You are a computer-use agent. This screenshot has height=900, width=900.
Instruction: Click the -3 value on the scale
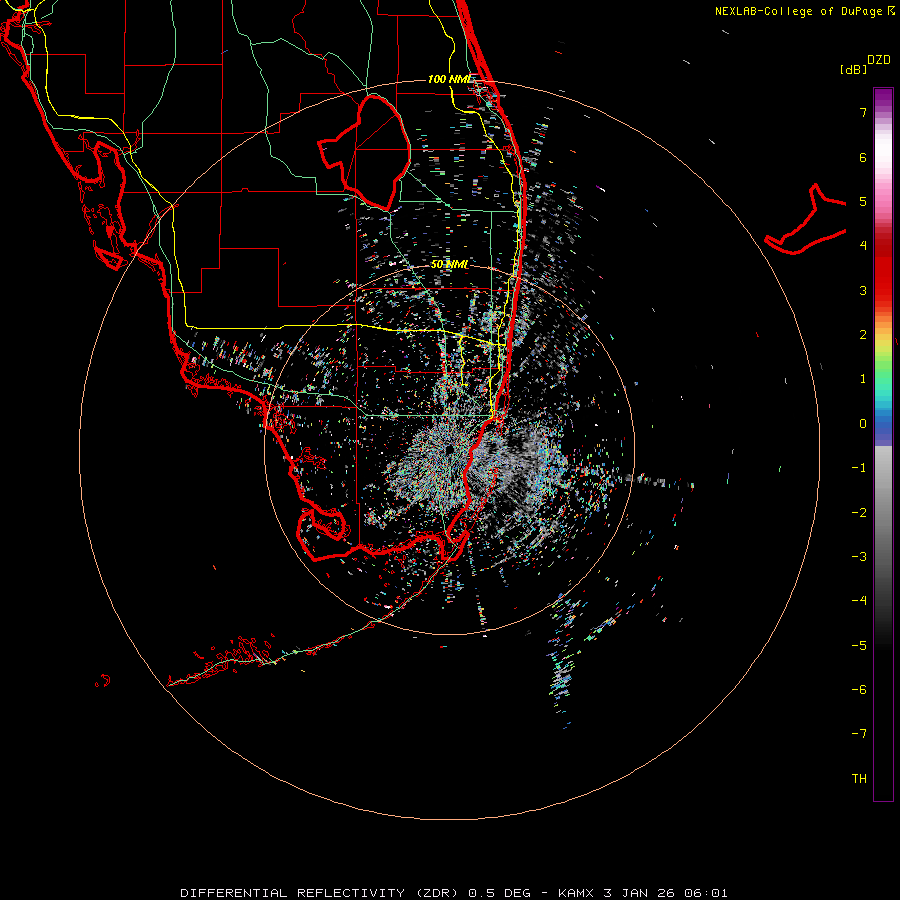coord(859,557)
